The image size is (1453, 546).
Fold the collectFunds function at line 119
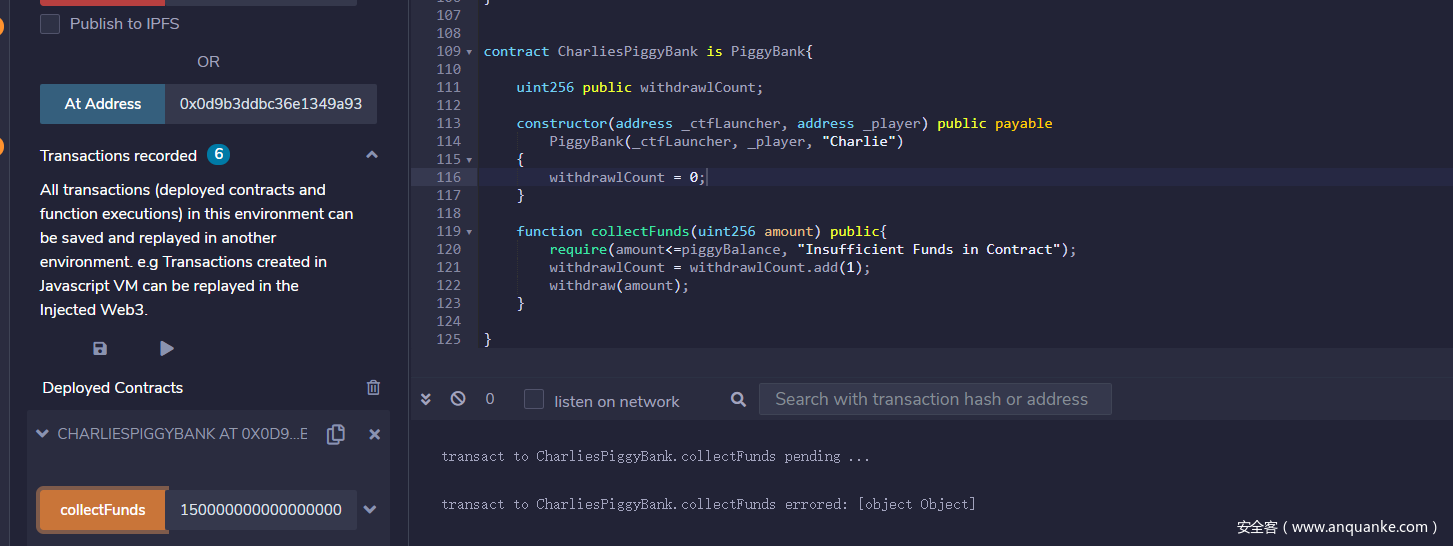[469, 232]
